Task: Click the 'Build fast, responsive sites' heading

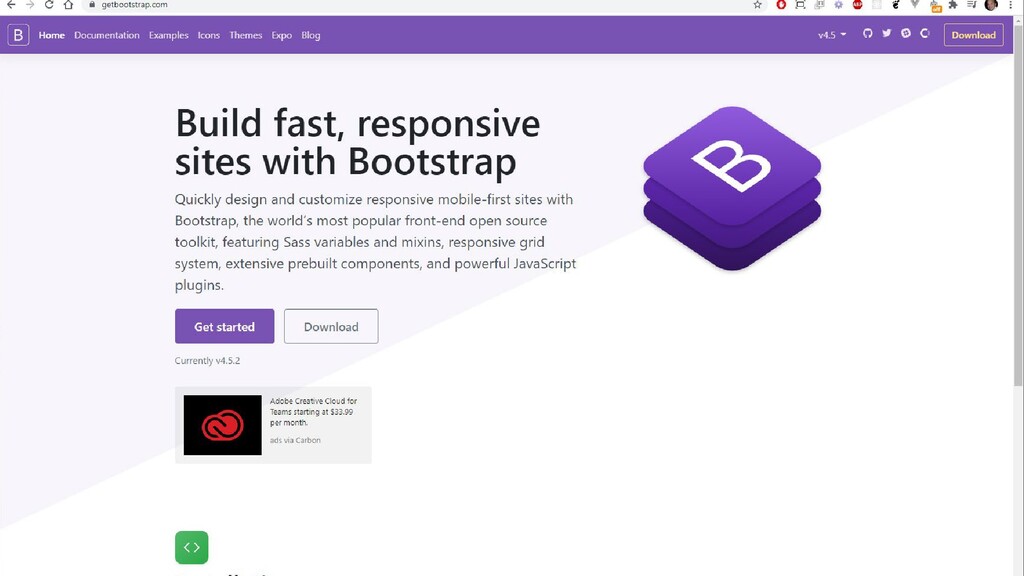Action: (358, 142)
